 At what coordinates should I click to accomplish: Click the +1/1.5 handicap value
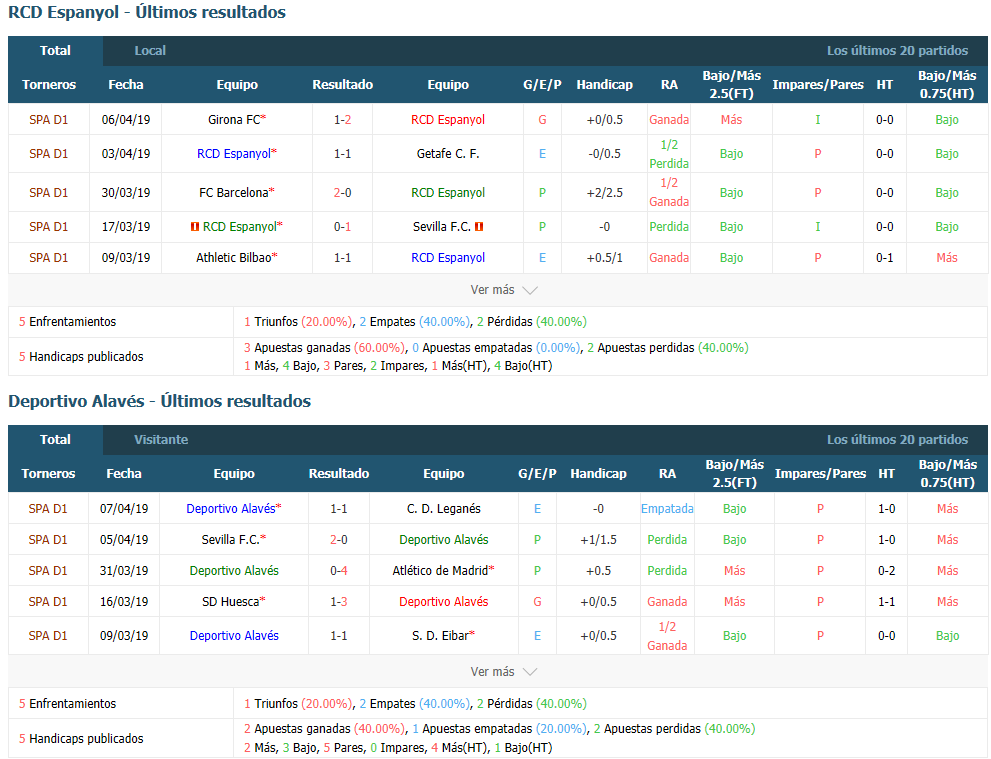[599, 540]
